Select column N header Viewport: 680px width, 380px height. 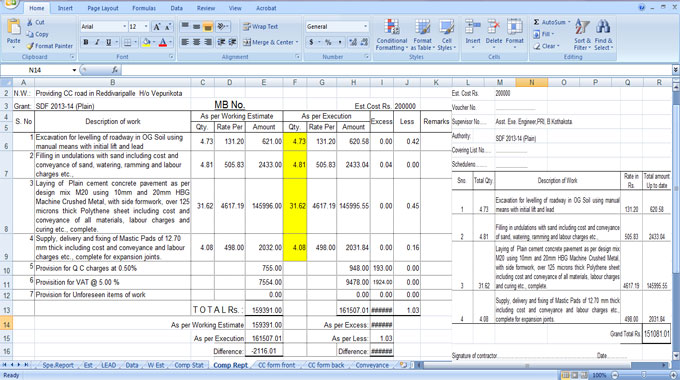532,82
